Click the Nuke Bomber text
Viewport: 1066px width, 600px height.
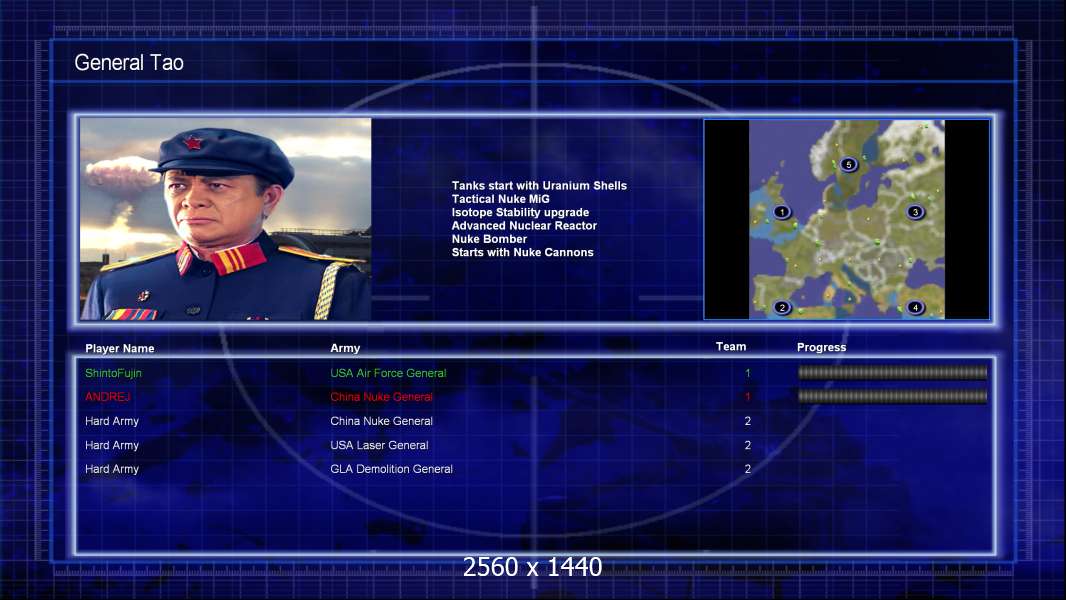coord(489,239)
